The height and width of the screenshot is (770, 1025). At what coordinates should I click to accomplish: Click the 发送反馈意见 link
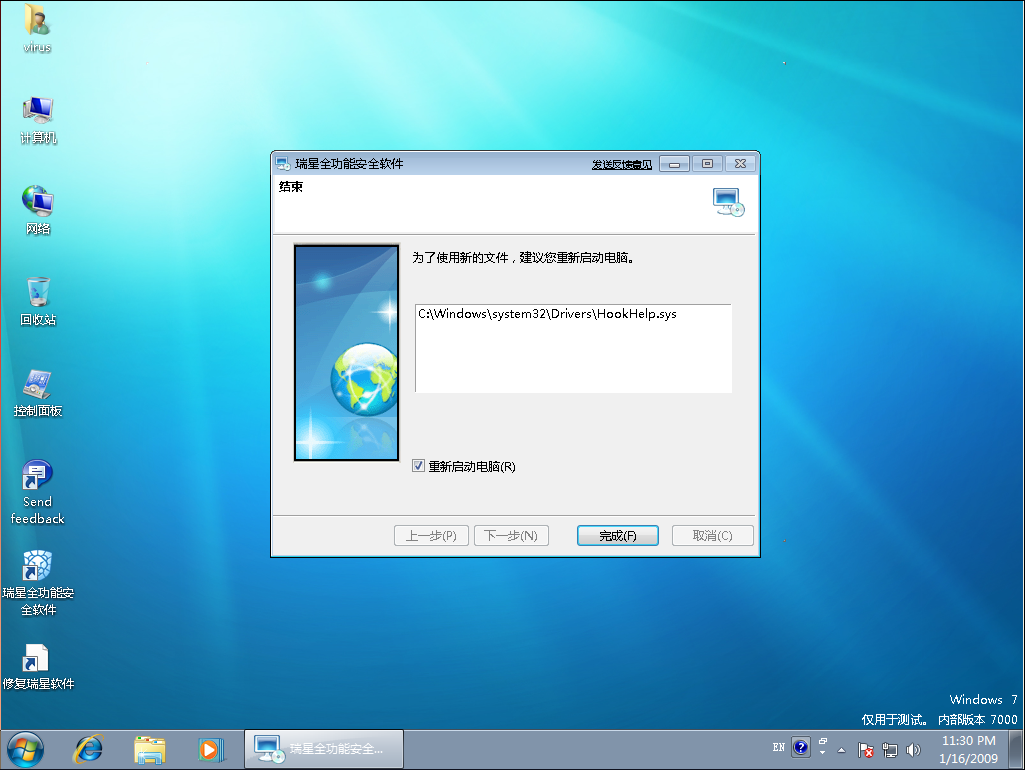pyautogui.click(x=622, y=165)
